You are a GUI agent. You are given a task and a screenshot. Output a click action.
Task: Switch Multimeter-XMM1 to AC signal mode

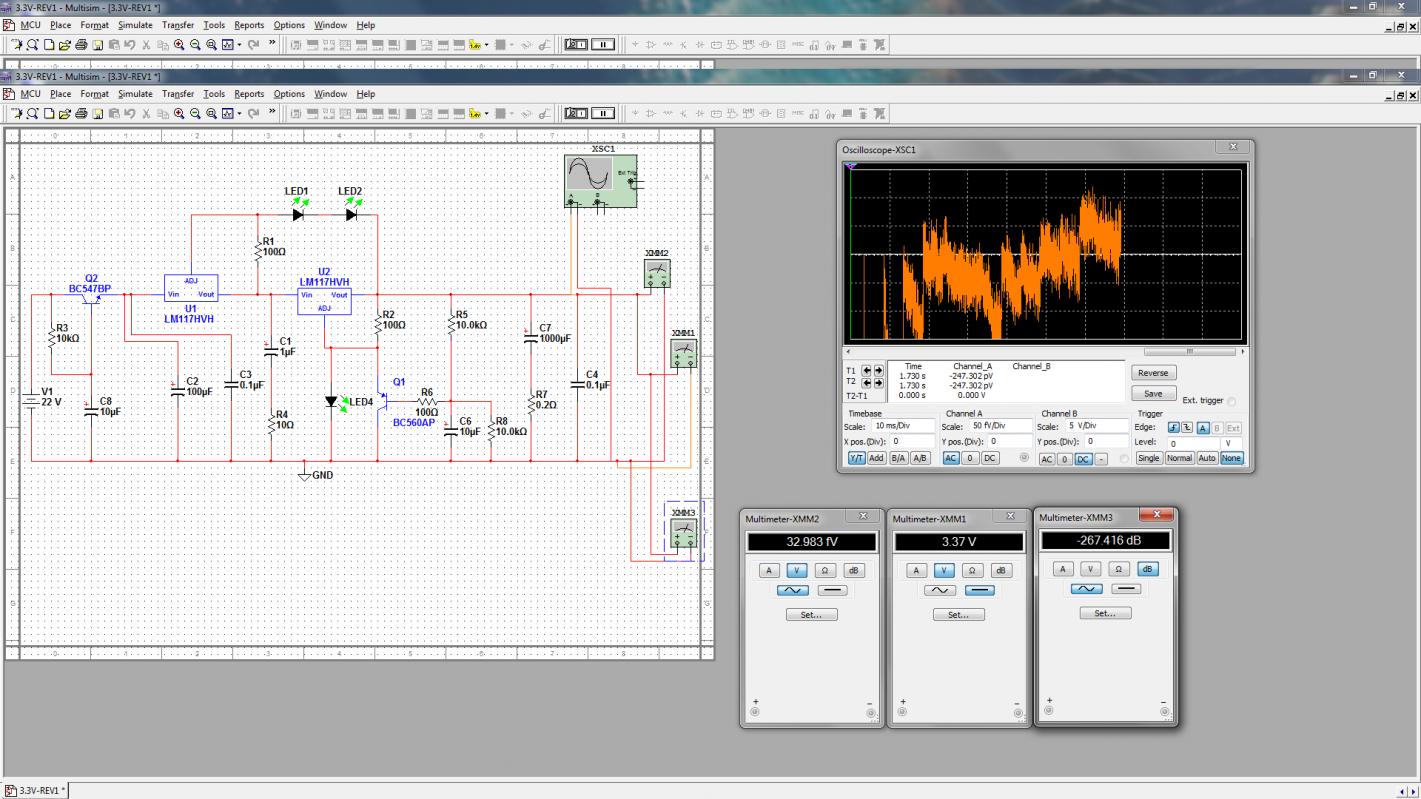pos(940,591)
